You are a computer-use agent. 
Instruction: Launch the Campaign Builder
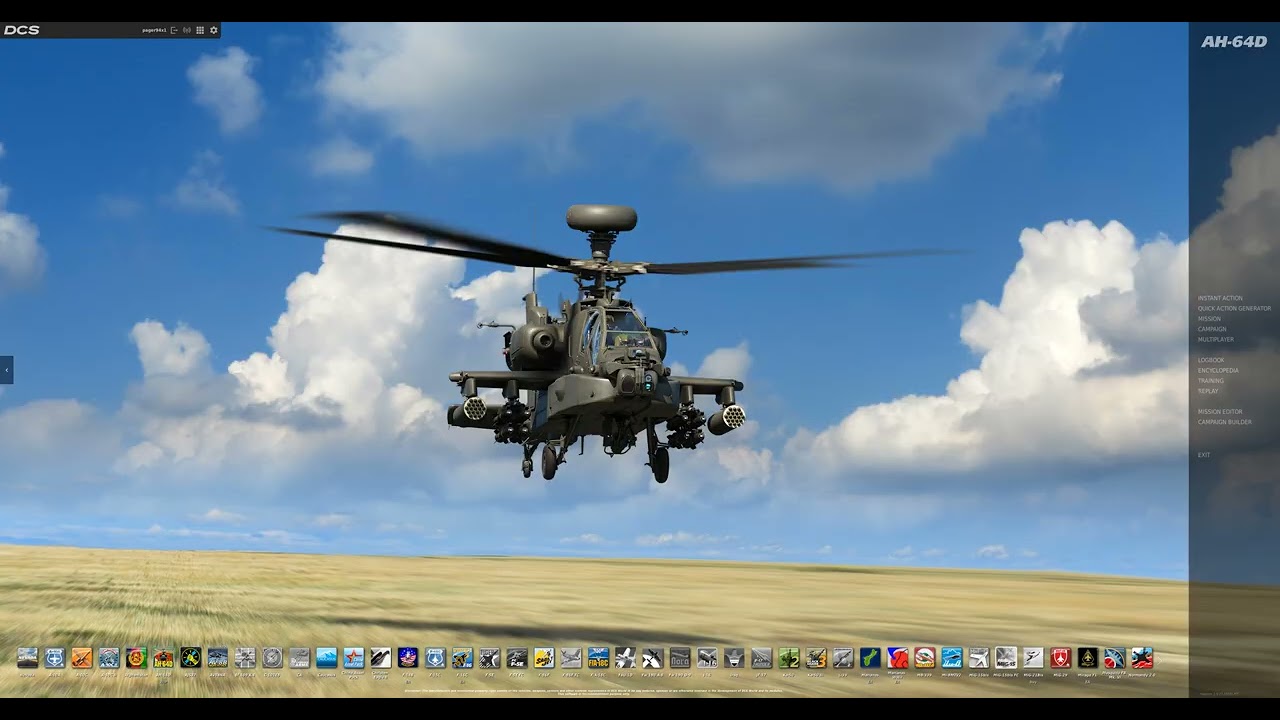click(1225, 422)
